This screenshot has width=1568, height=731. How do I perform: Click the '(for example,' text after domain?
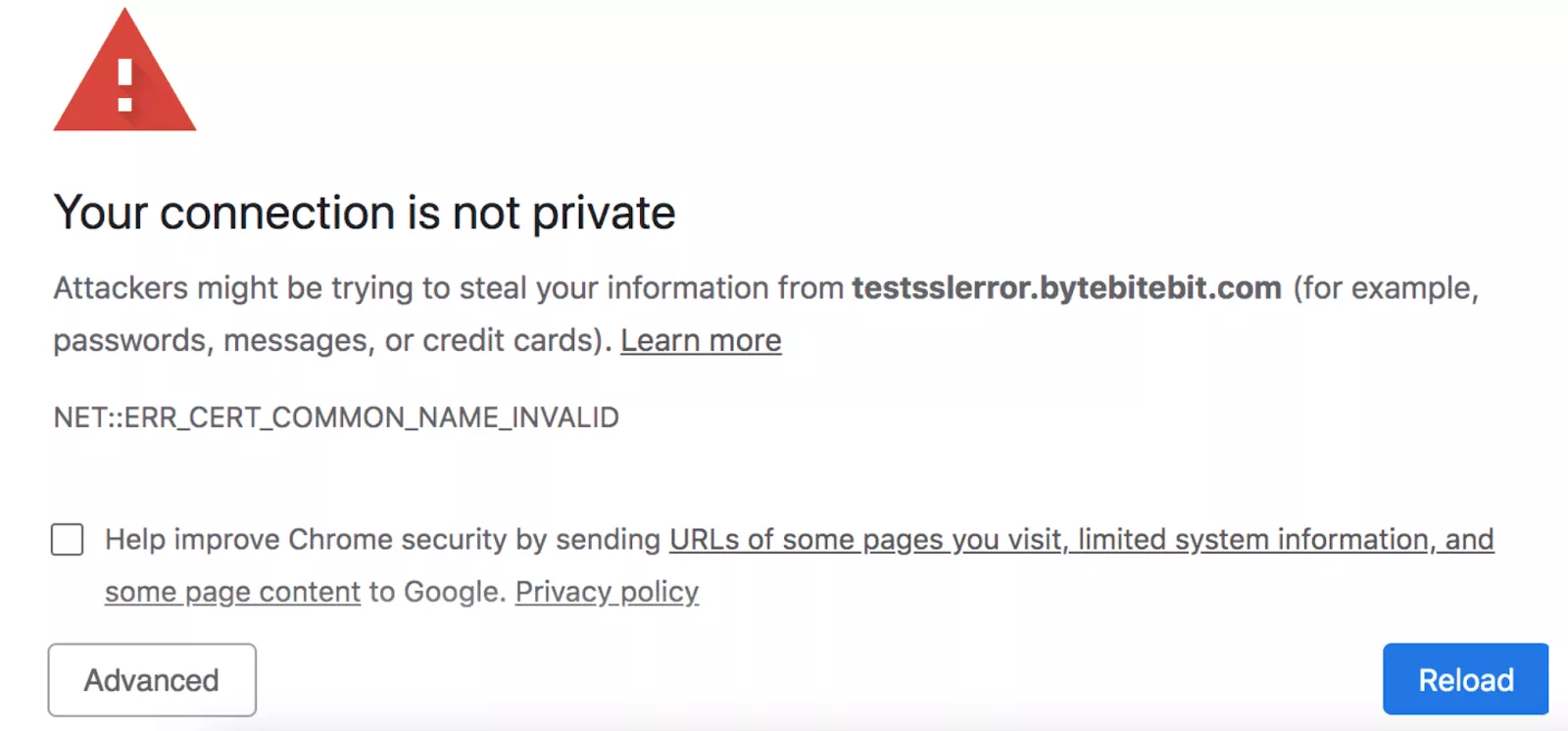coord(1386,288)
